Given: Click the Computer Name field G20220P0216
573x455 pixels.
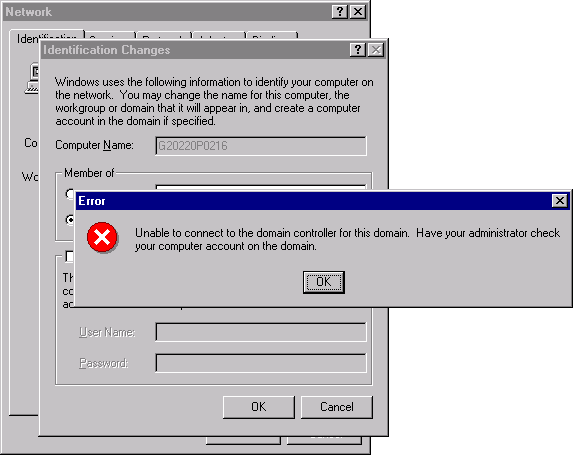Looking at the screenshot, I should pyautogui.click(x=261, y=146).
